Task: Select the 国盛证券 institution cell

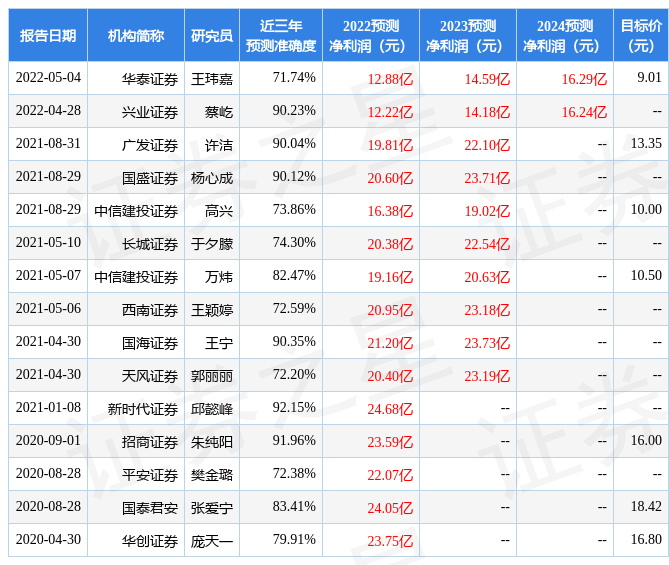Action: click(150, 178)
